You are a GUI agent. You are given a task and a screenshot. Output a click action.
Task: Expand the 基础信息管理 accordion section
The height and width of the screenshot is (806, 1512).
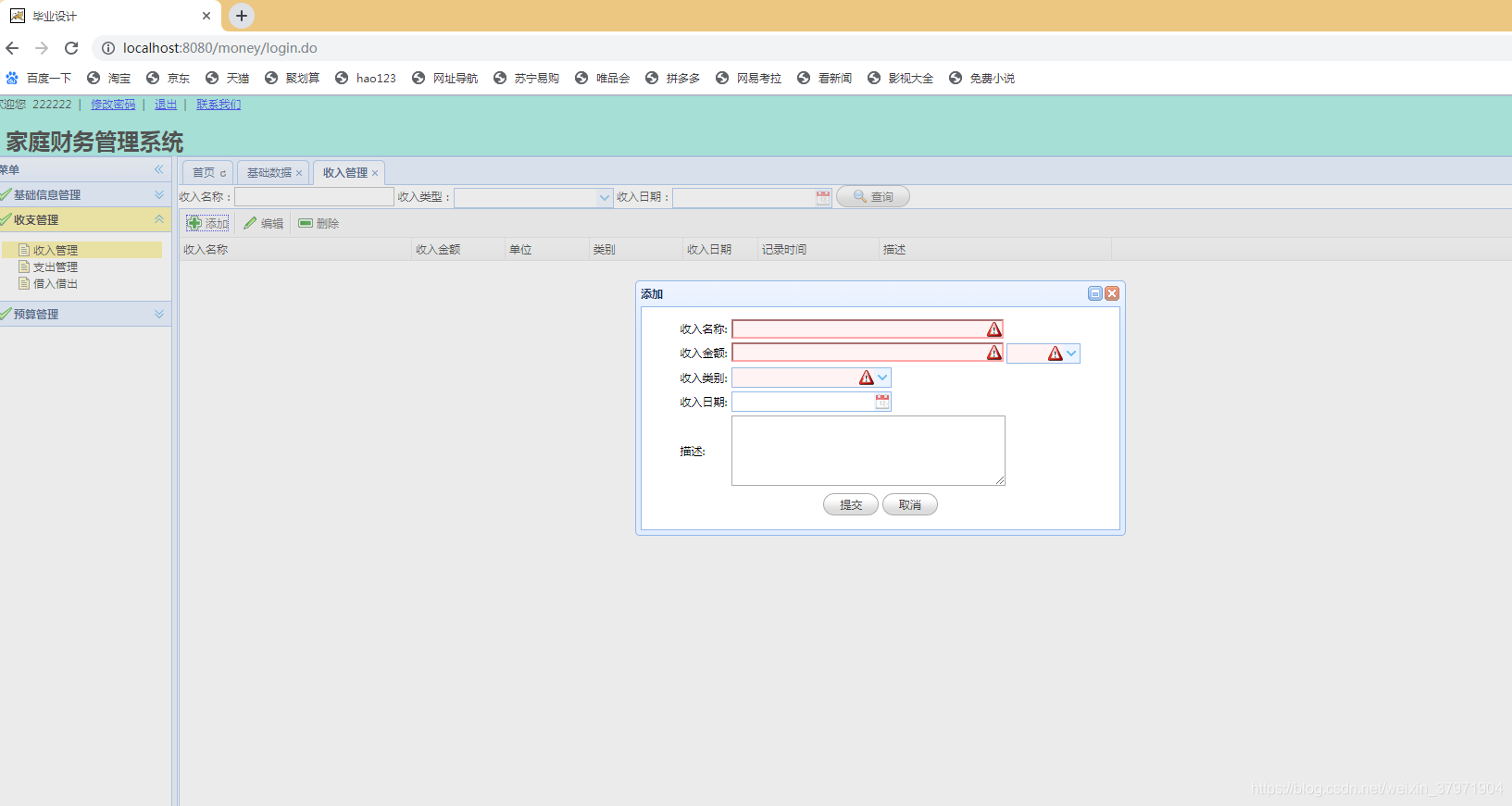tap(159, 194)
